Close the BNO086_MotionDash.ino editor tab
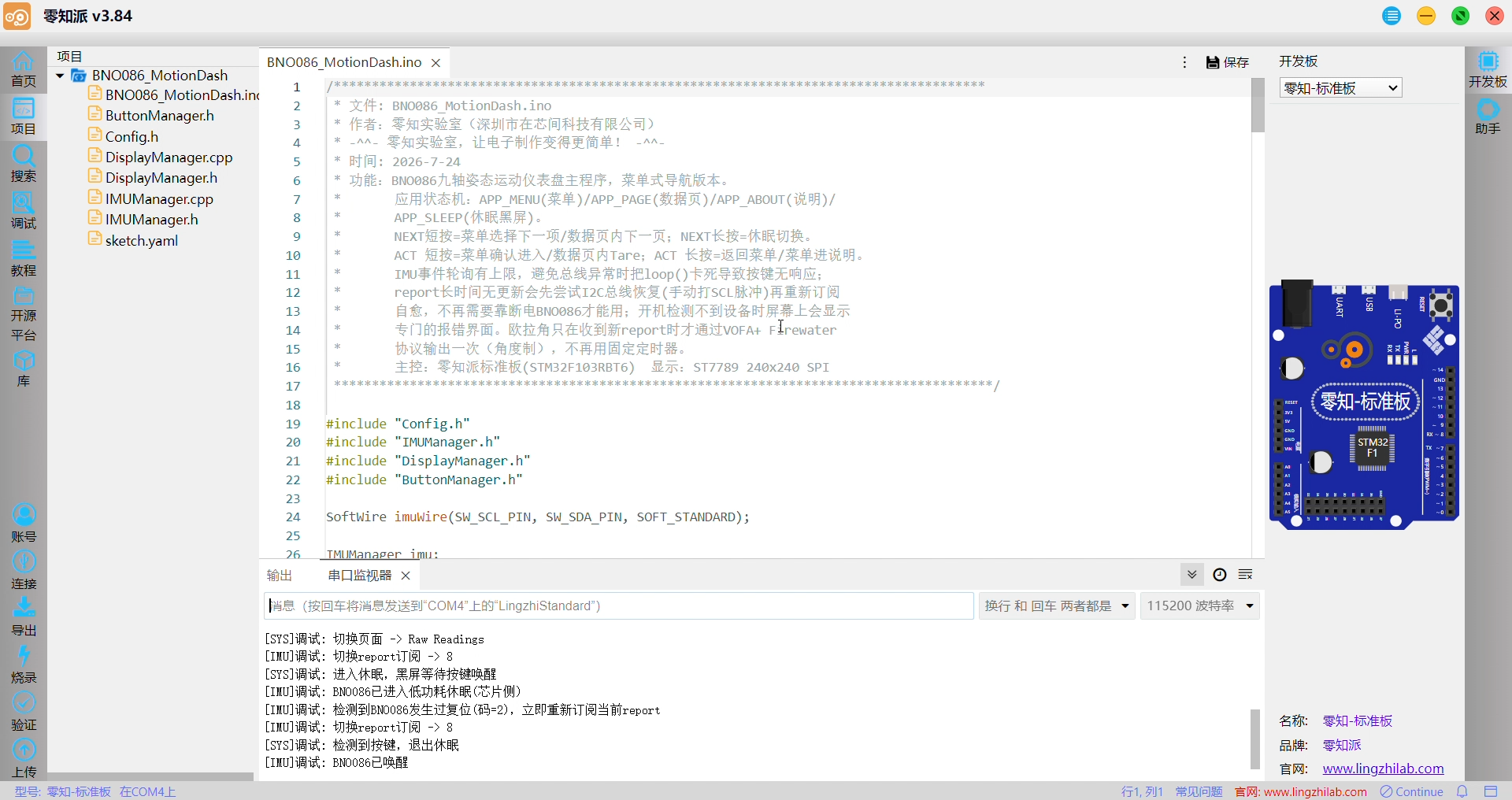This screenshot has width=1512, height=800. [435, 62]
